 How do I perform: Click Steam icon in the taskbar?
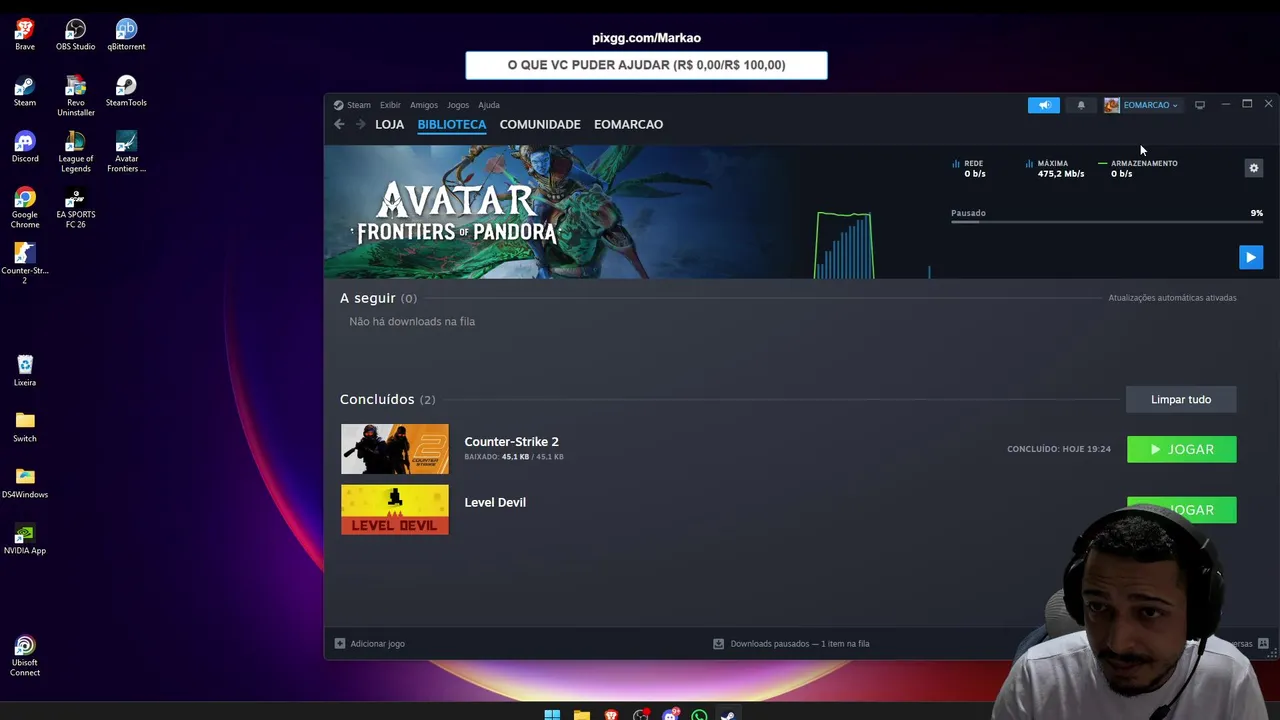point(728,715)
